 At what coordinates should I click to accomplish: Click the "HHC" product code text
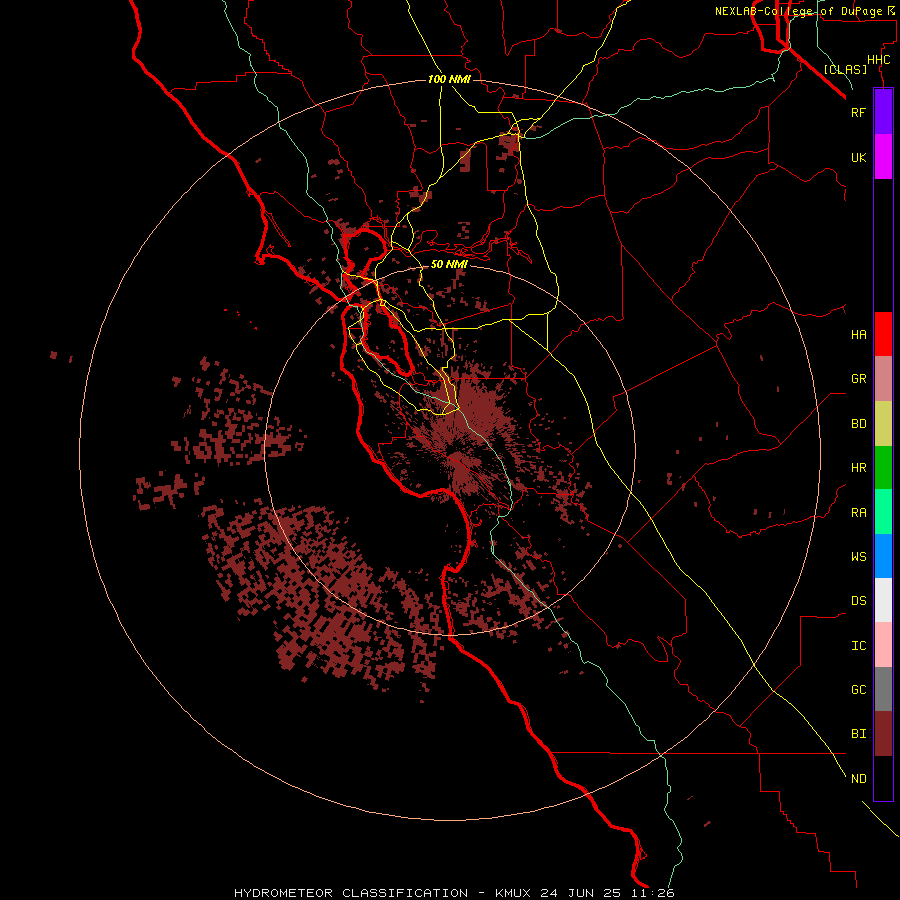pos(878,60)
